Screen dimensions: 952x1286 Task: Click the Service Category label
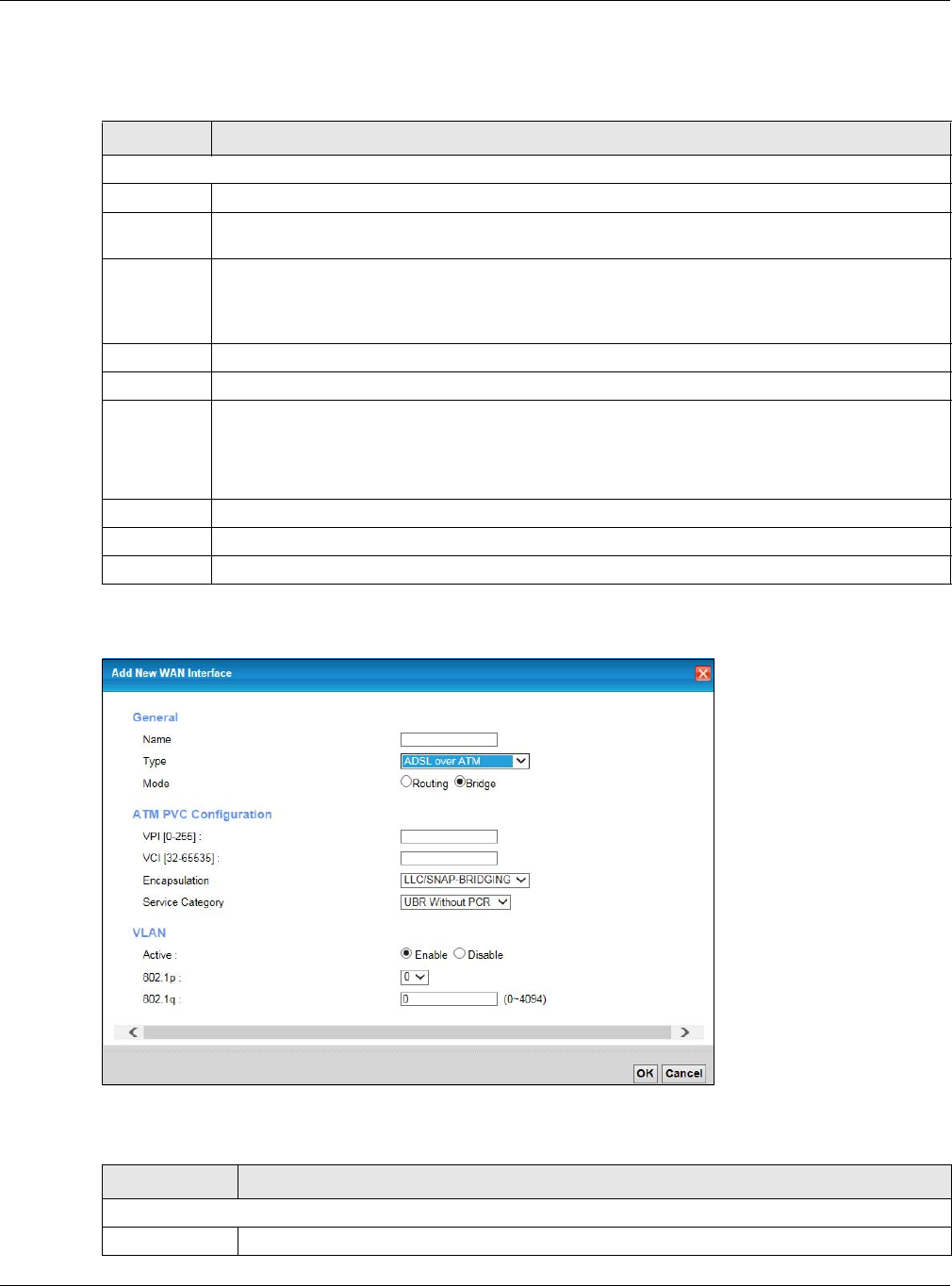184,902
